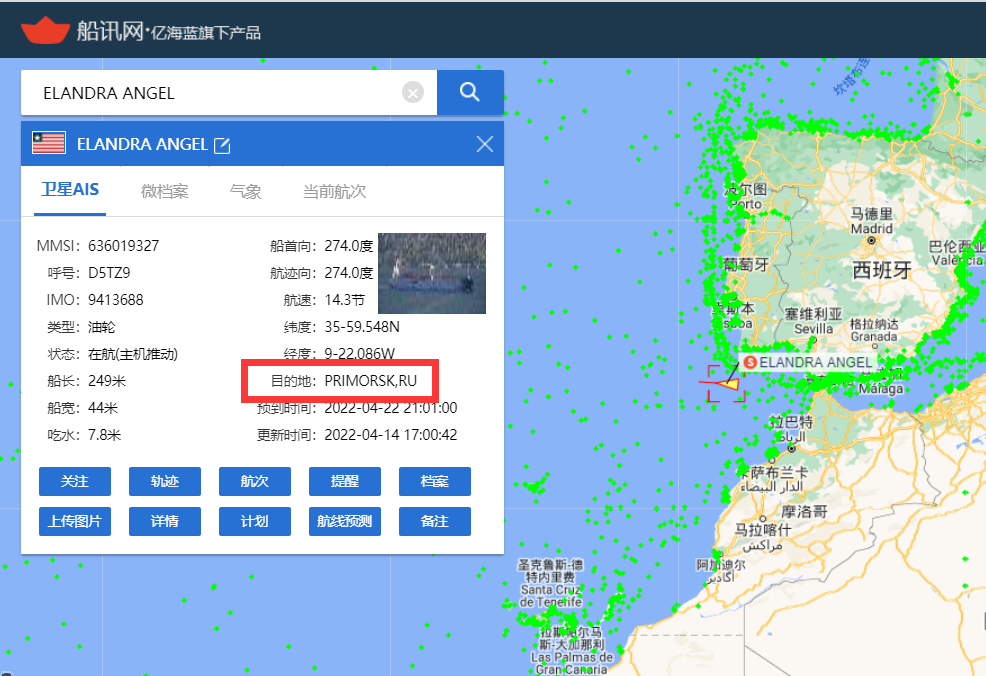This screenshot has height=676, width=986.
Task: Switch to the 卫星AIS tab
Action: coord(70,190)
